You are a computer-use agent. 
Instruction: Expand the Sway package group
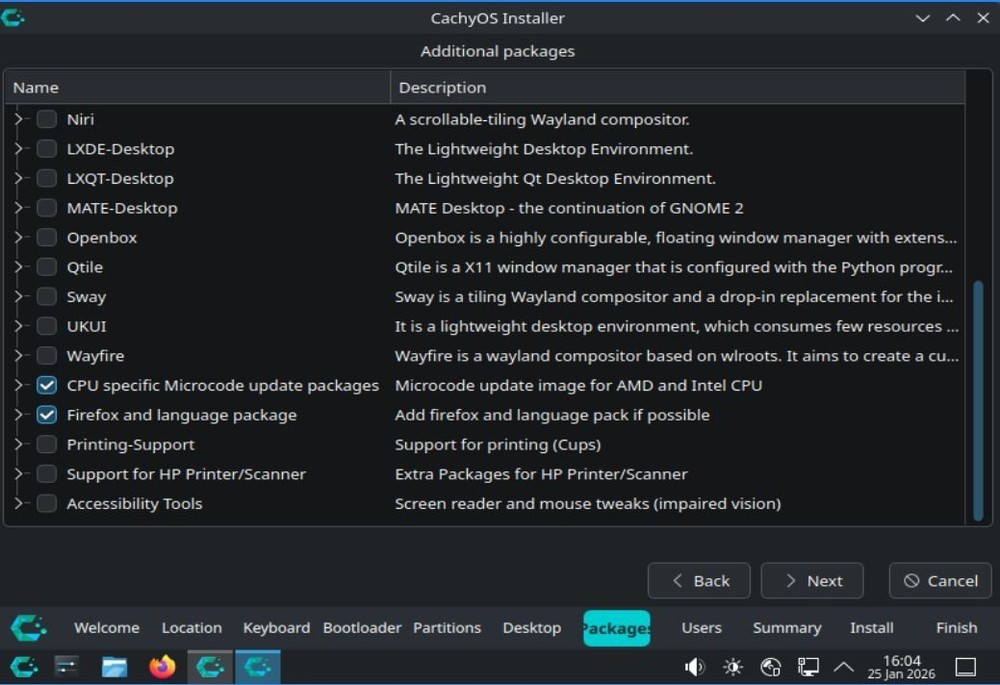[18, 296]
